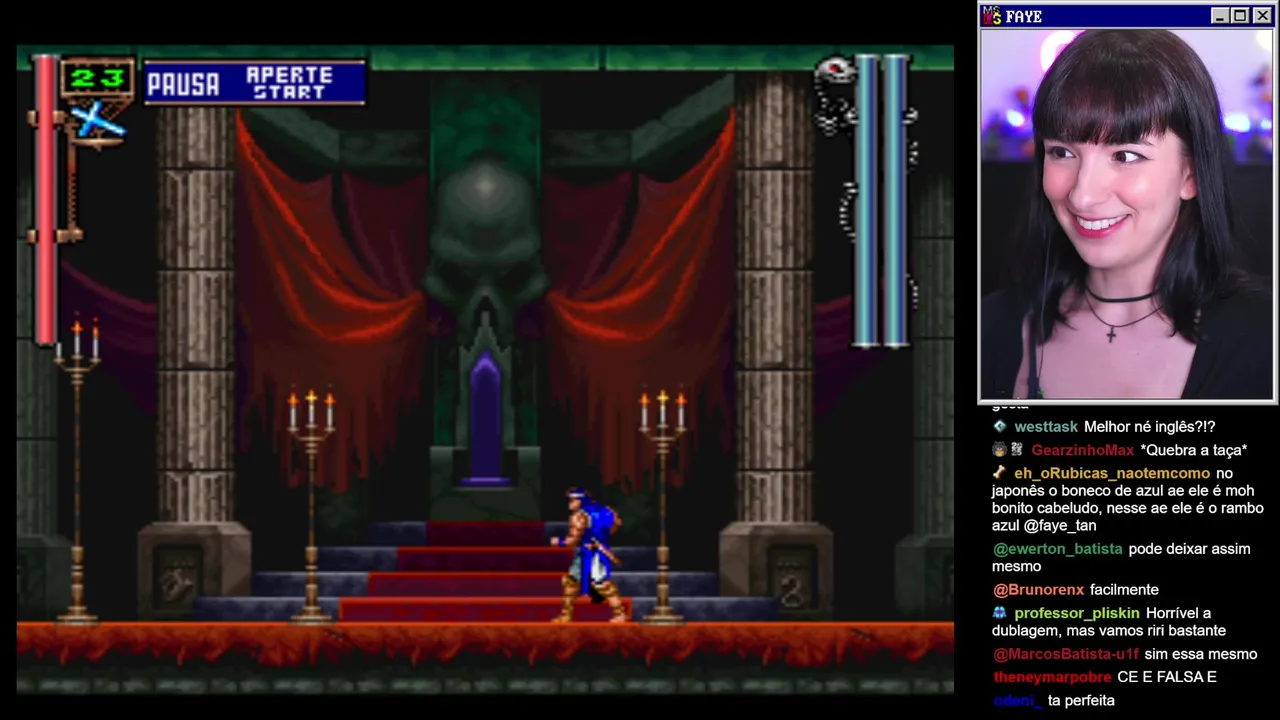Maximize the FAYE webcam window
Screen dimensions: 1280x720
point(1239,16)
